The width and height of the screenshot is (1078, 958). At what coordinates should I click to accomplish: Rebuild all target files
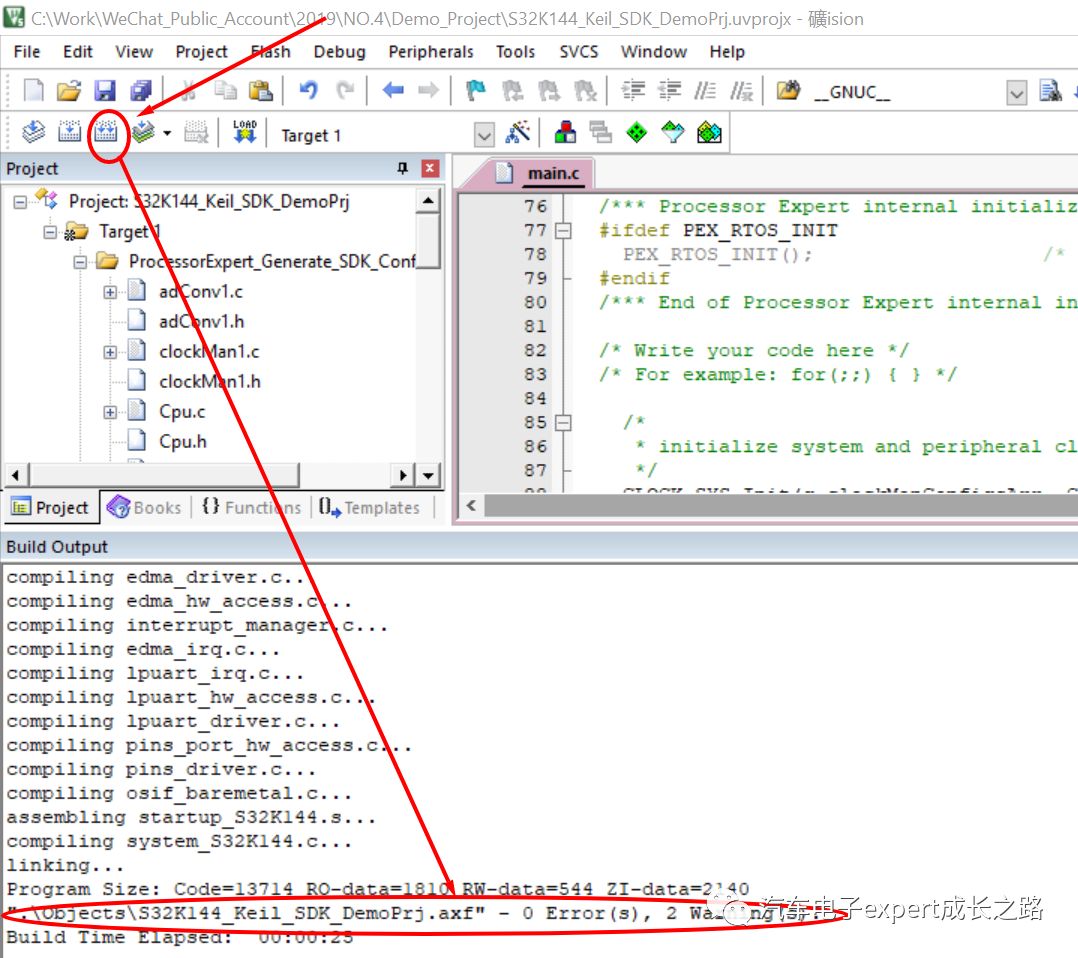click(105, 131)
